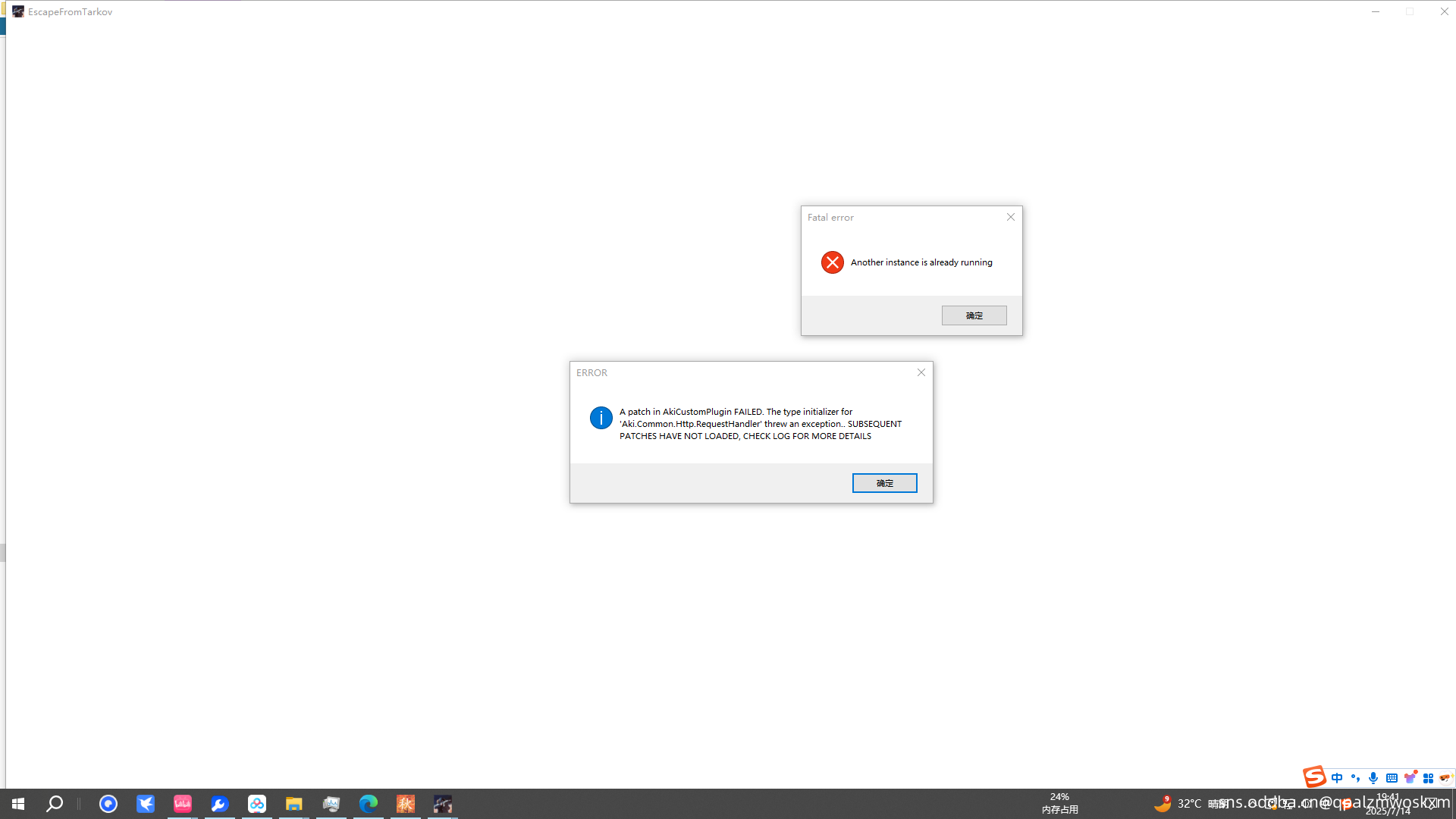Click the AkiCustomPlugin FAILED message text
Viewport: 1456px width, 819px height.
click(761, 424)
